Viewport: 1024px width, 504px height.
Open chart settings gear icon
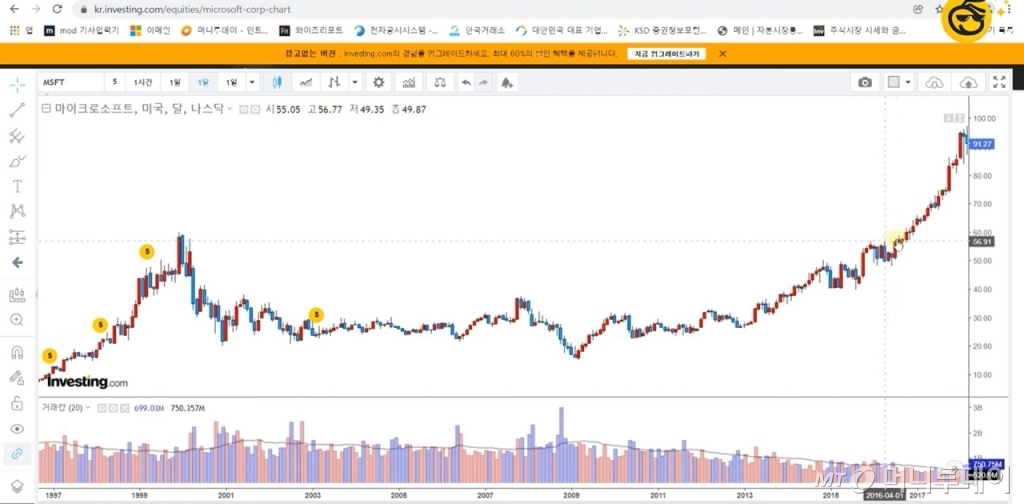(378, 82)
